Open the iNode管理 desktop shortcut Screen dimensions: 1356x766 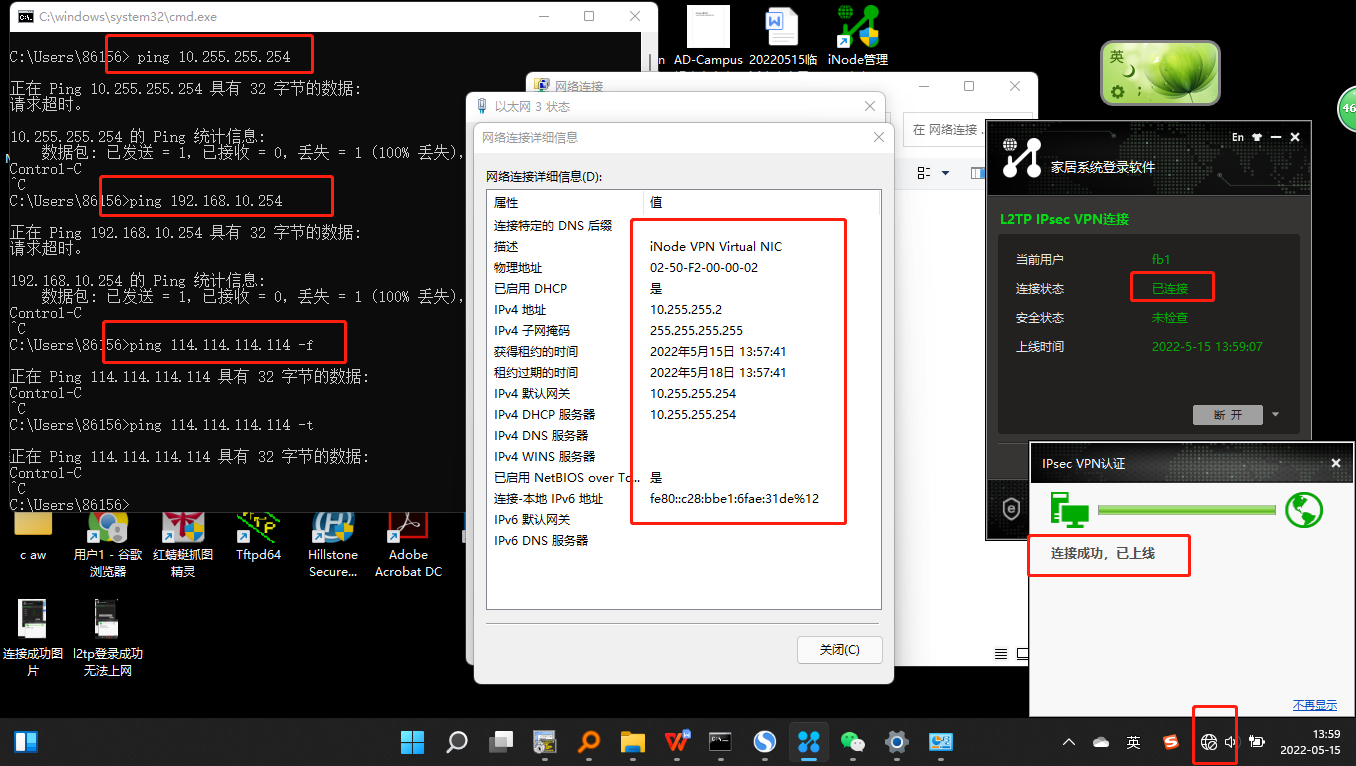click(x=858, y=35)
